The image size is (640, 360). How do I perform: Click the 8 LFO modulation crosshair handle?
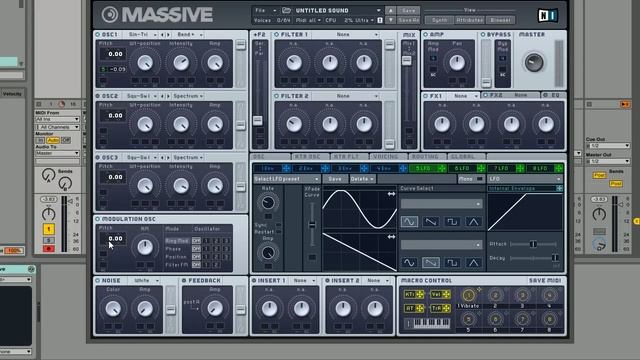click(558, 168)
